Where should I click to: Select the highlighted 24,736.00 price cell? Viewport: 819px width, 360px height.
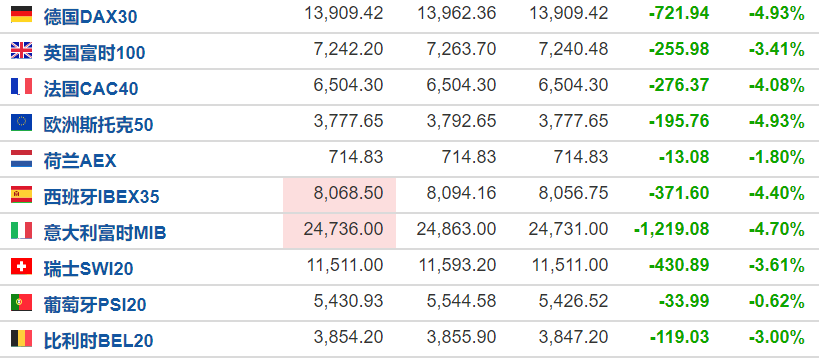(340, 231)
